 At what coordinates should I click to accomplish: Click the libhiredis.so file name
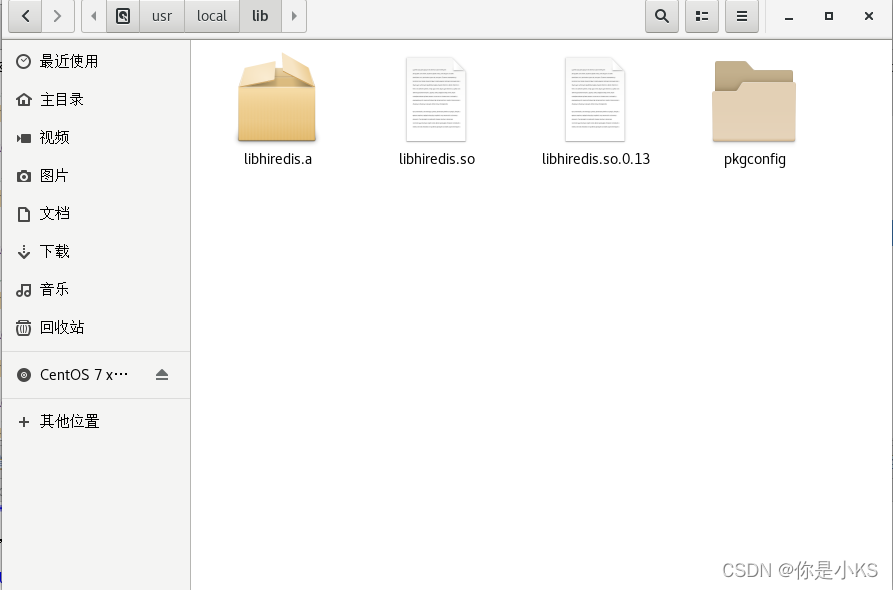point(437,159)
